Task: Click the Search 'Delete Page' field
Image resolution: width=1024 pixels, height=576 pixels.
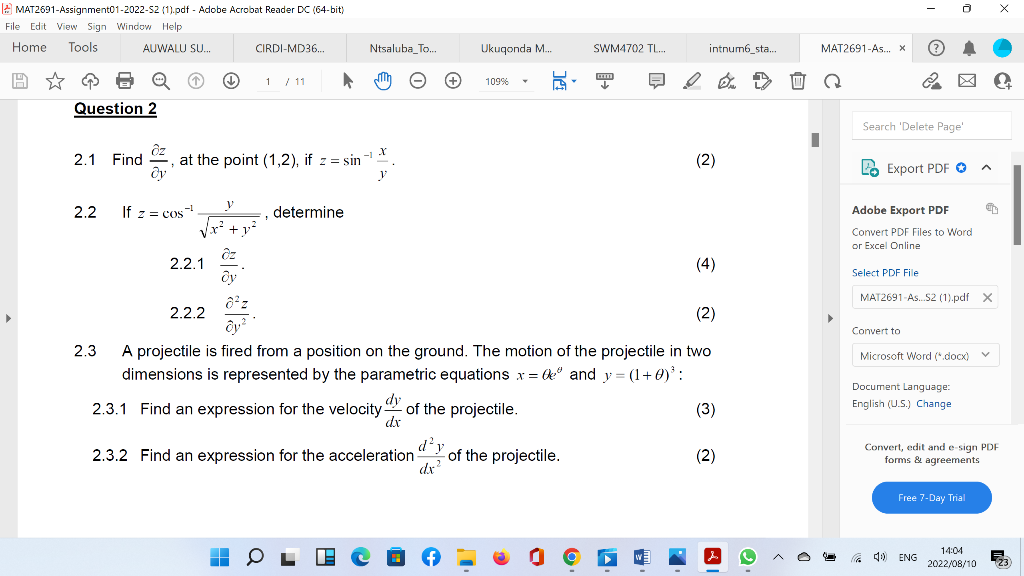Action: click(931, 125)
